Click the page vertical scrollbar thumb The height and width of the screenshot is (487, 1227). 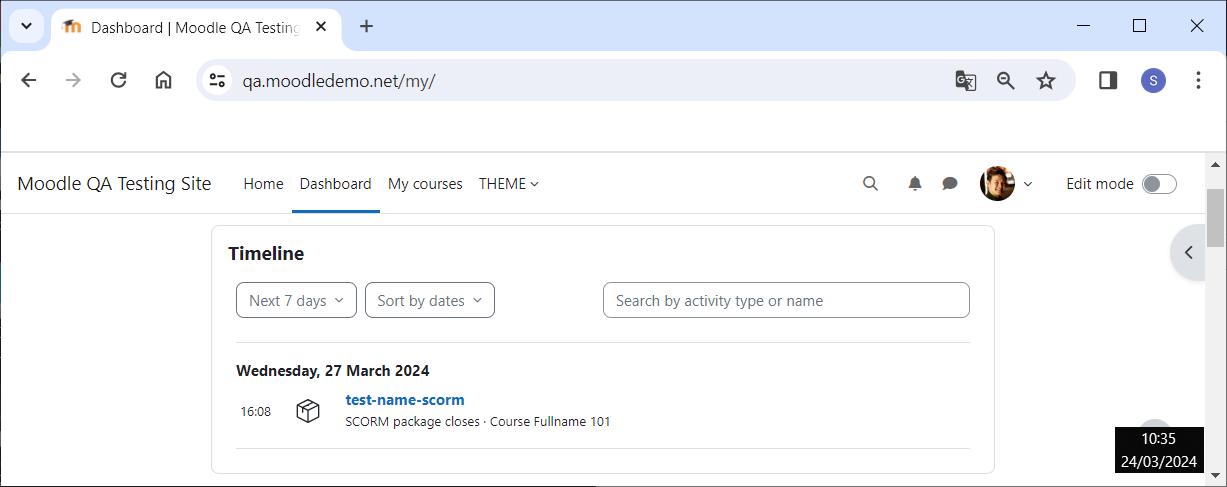tap(1216, 217)
